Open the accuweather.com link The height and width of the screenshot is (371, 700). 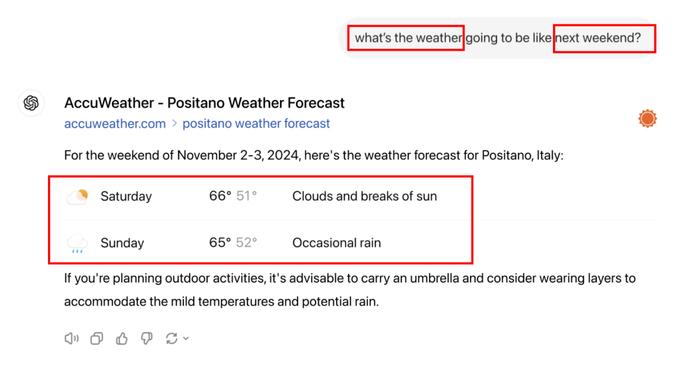tap(115, 124)
